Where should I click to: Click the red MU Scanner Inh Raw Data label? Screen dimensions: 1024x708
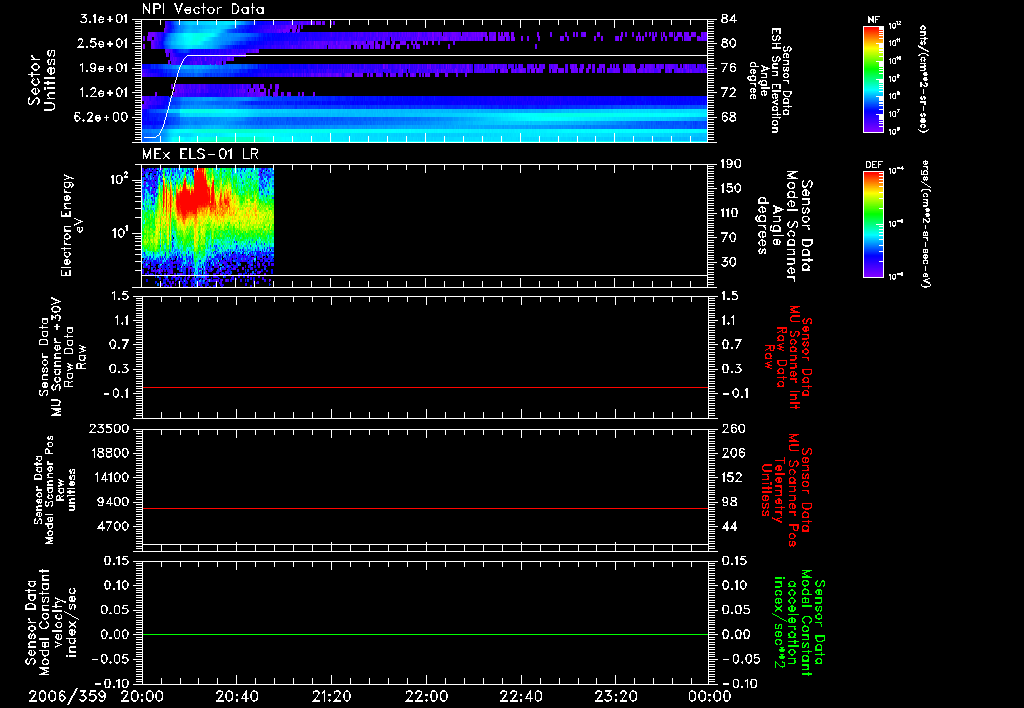coord(788,357)
